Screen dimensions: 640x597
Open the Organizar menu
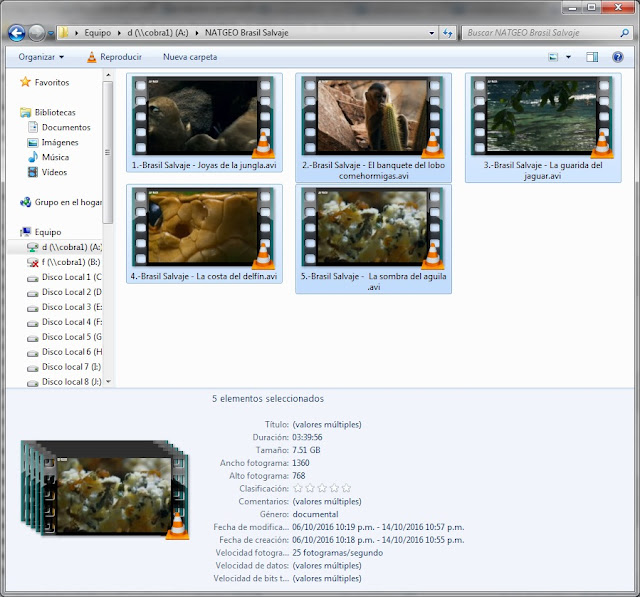[41, 57]
